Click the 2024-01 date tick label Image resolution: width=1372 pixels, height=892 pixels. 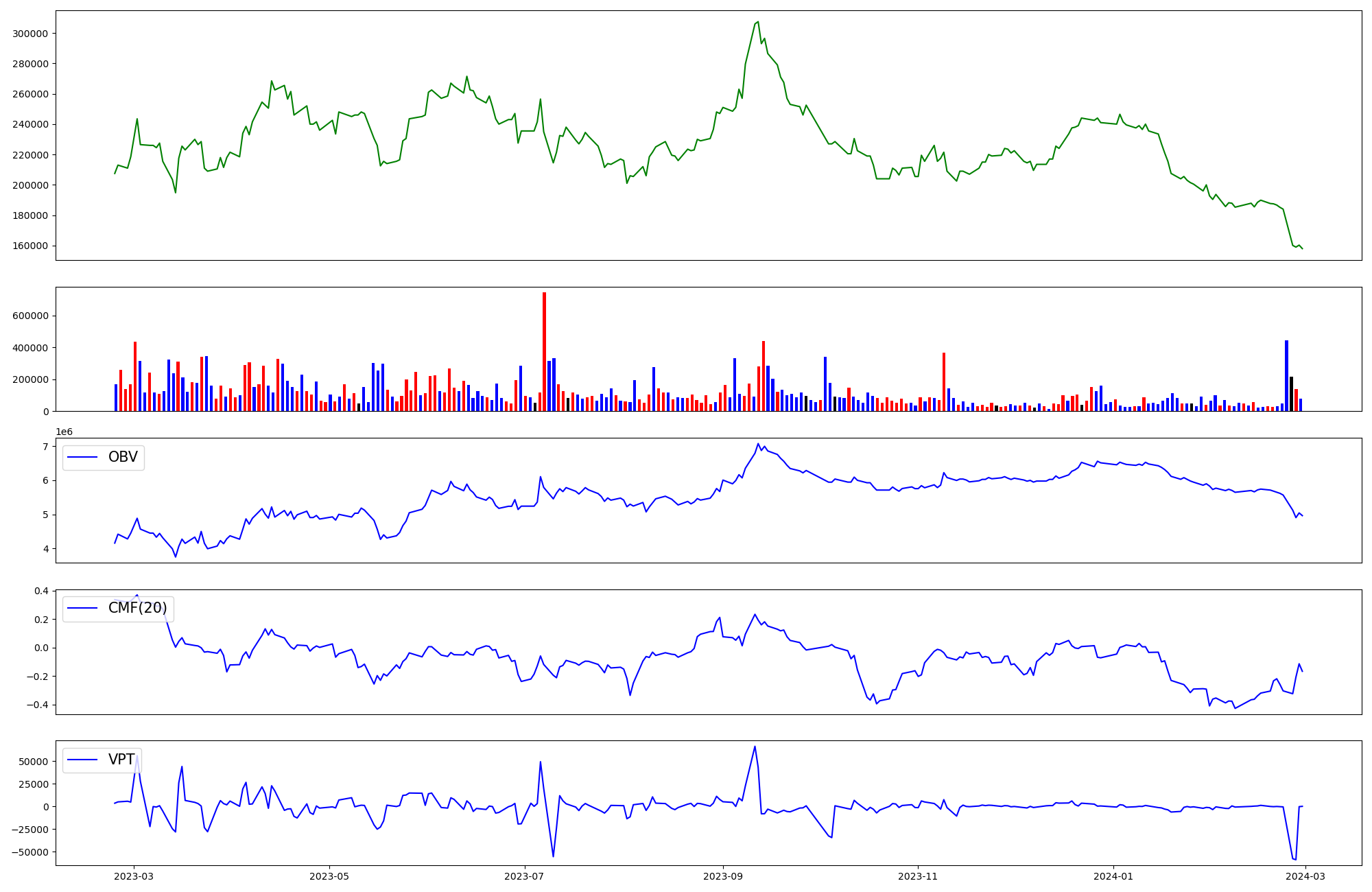[x=1113, y=876]
